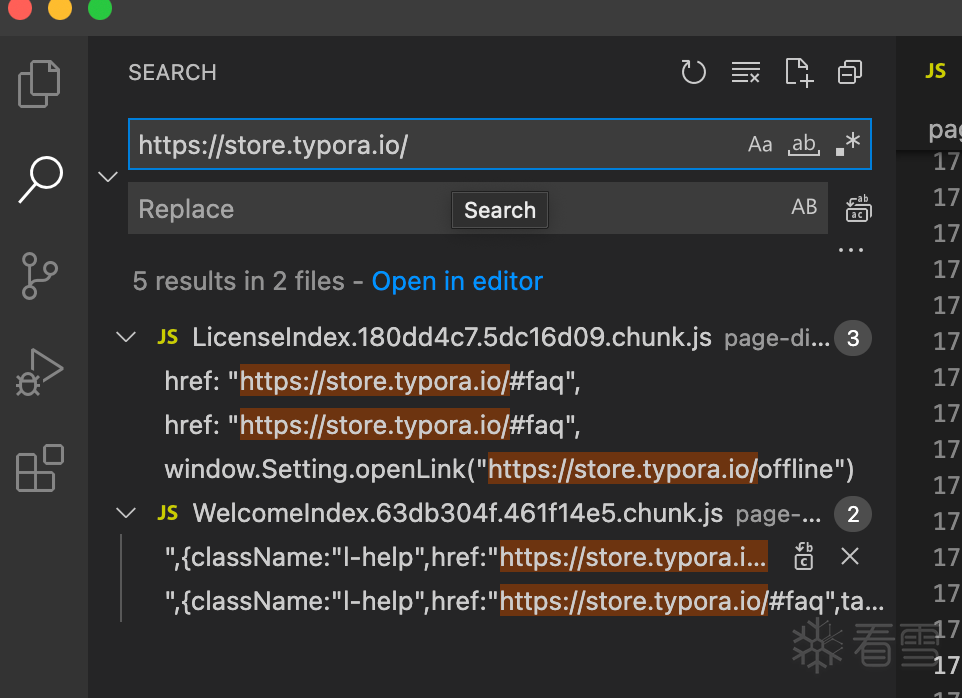Select WelcomeIndex.63db304f.461f14e5.chunk.js file row

coord(493,513)
